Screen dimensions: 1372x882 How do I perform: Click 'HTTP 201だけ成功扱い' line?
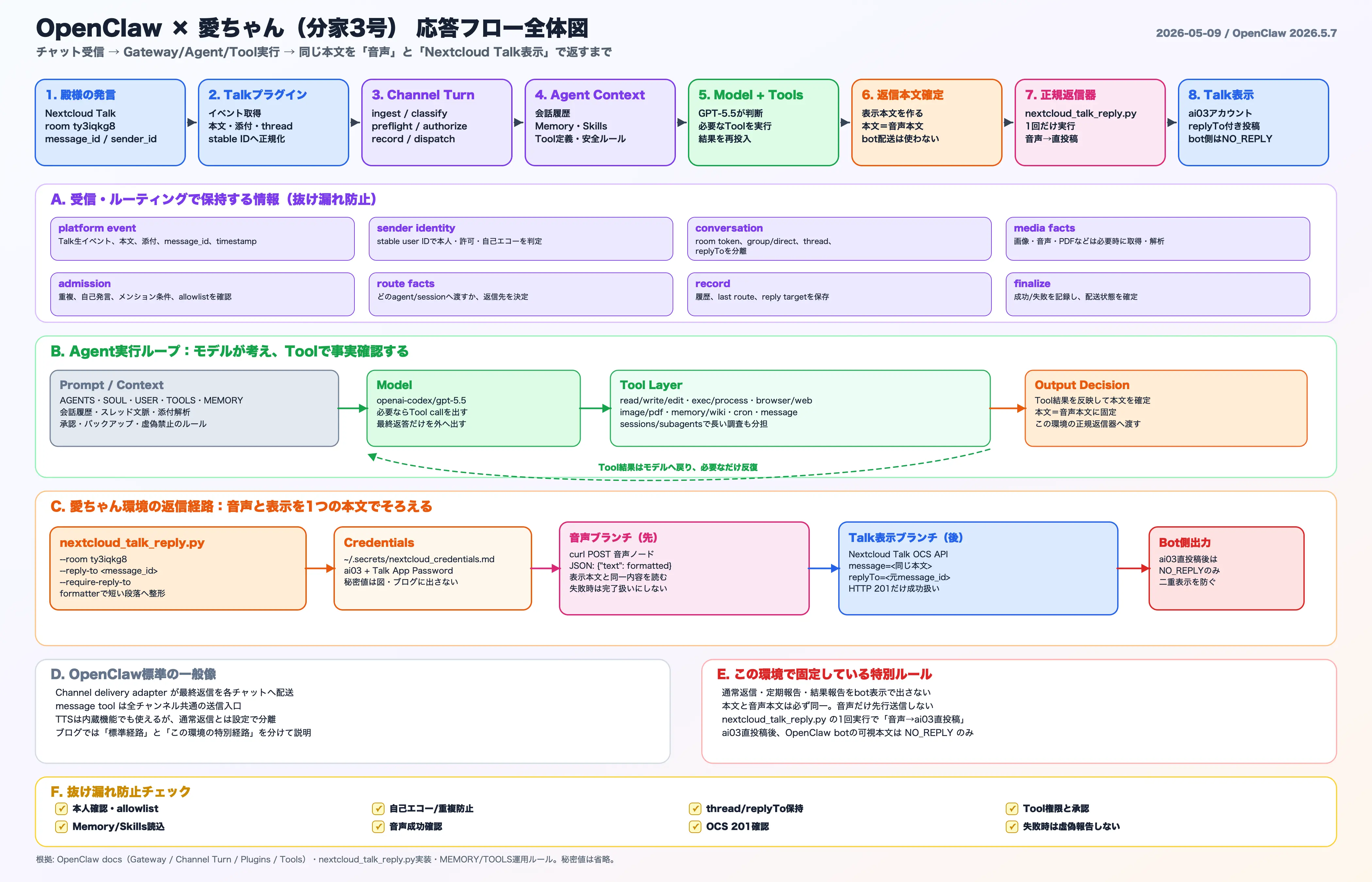click(x=893, y=588)
